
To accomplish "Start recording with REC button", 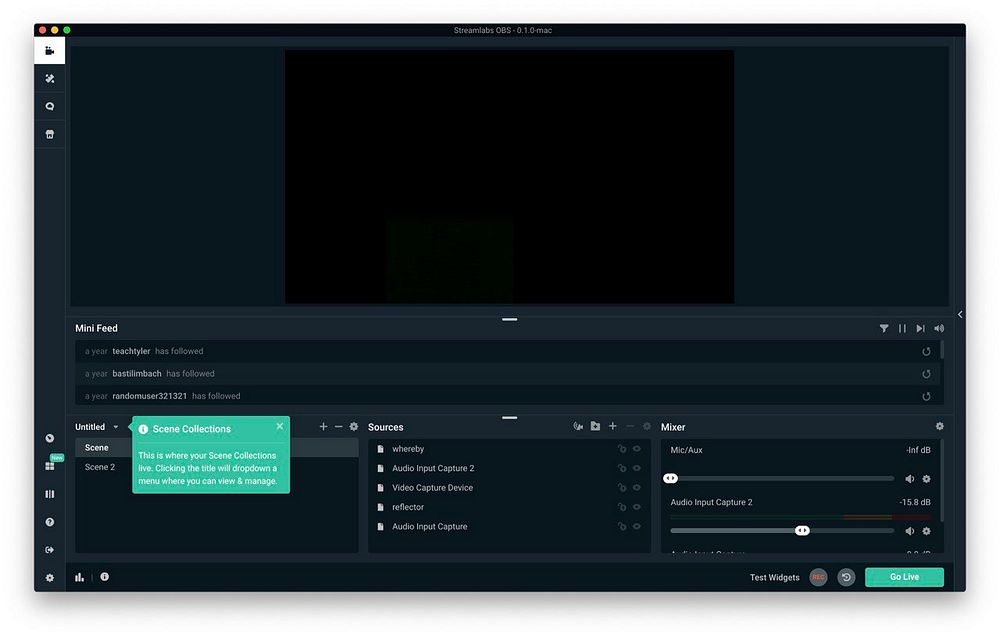I will (818, 577).
